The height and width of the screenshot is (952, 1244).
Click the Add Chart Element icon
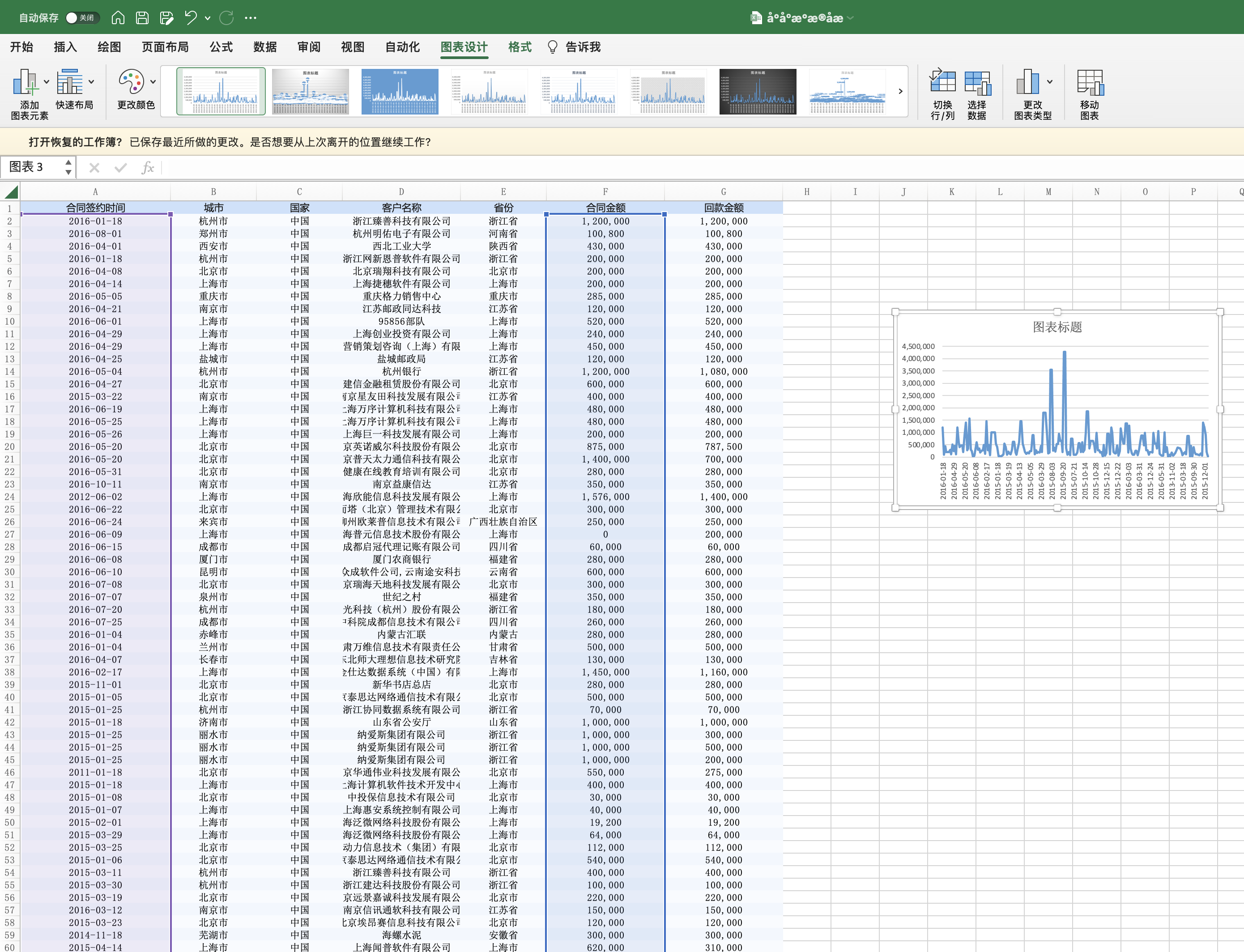(25, 81)
